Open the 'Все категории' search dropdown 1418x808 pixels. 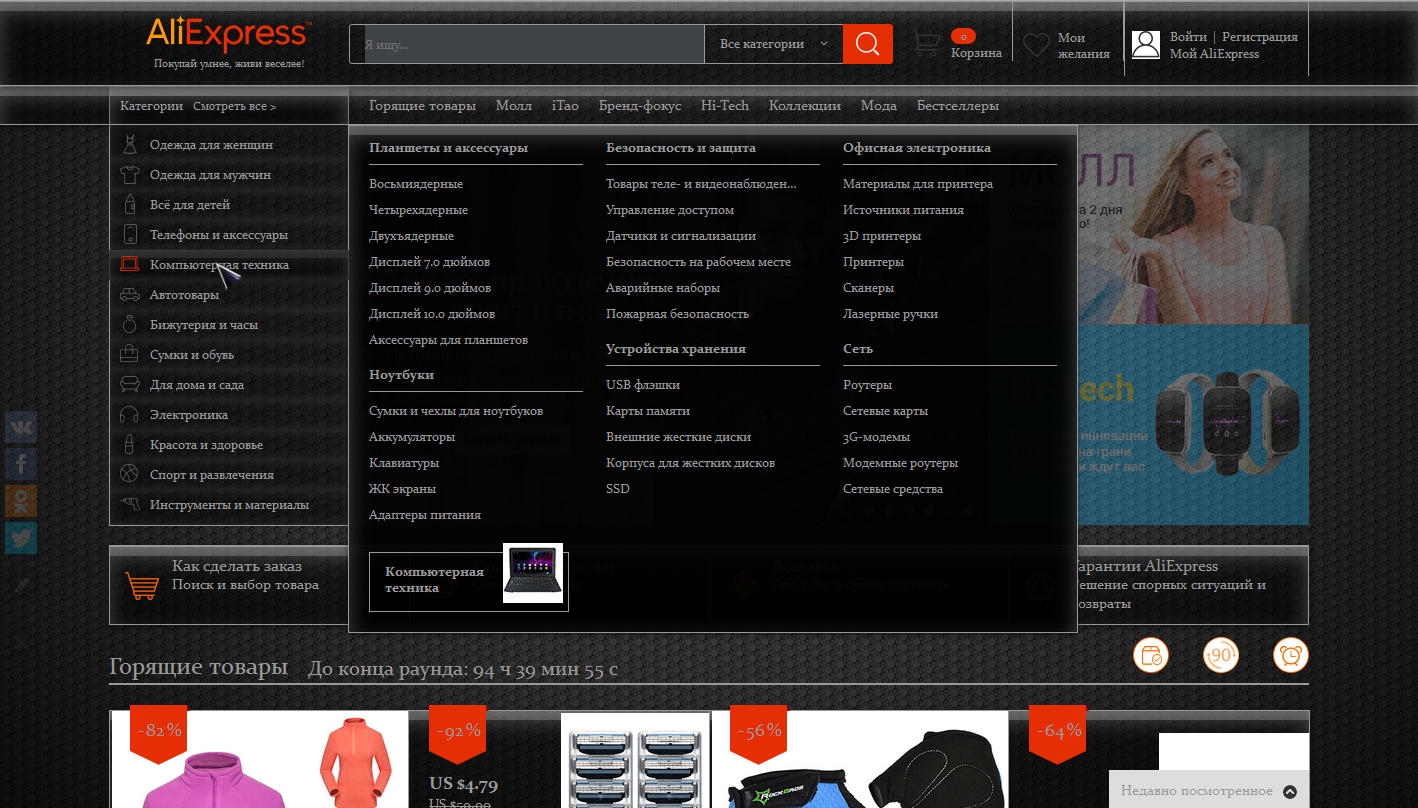click(x=774, y=44)
